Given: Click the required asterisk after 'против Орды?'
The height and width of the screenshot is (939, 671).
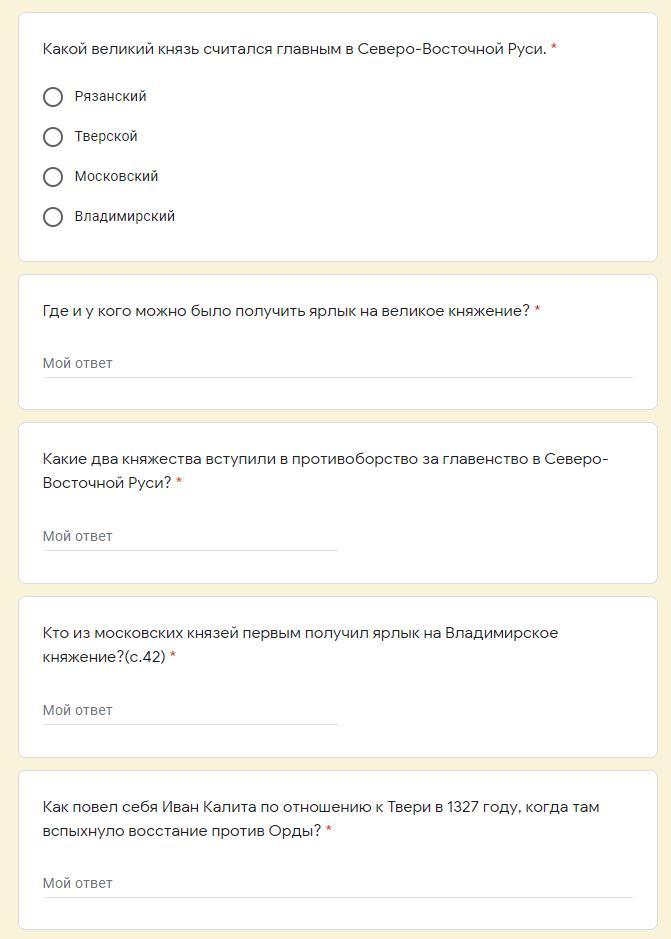Looking at the screenshot, I should click(329, 829).
